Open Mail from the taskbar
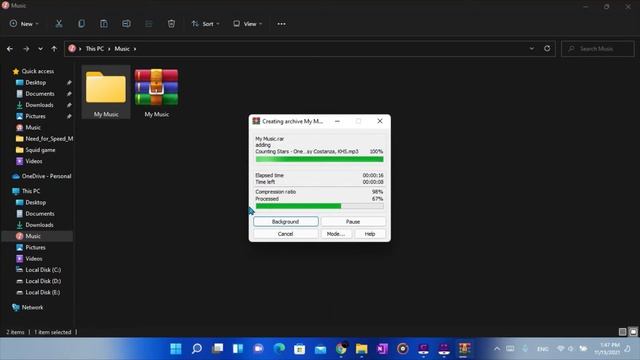Image resolution: width=640 pixels, height=360 pixels. pos(320,349)
